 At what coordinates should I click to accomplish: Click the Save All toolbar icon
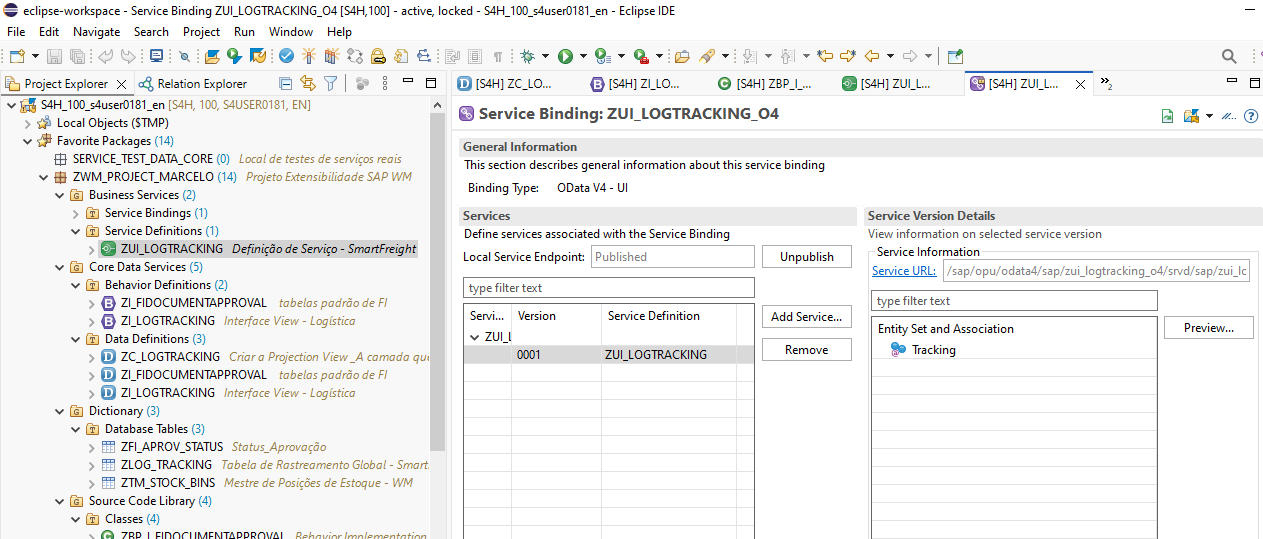pos(78,57)
